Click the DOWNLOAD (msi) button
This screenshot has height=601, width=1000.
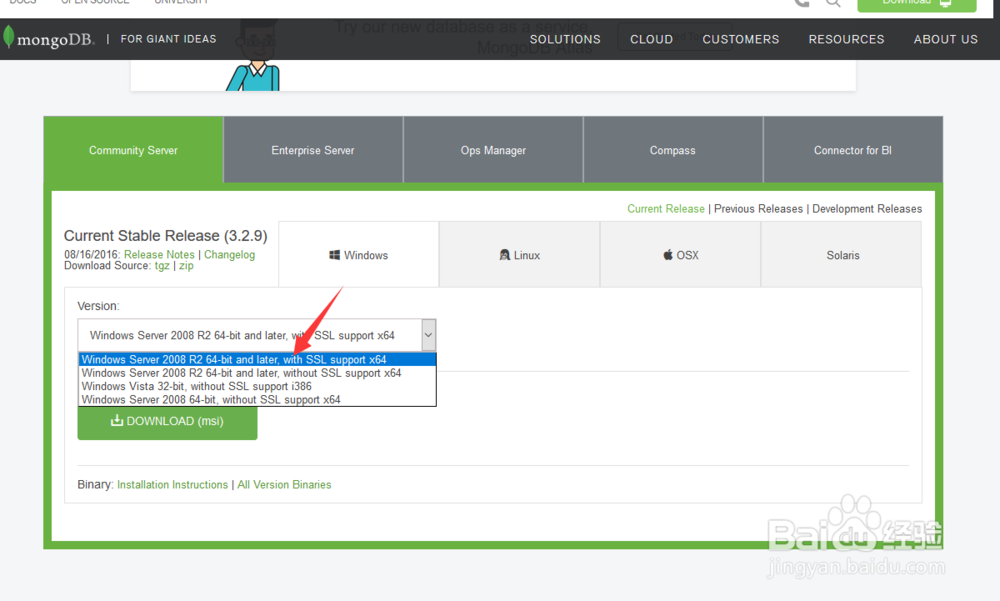167,422
